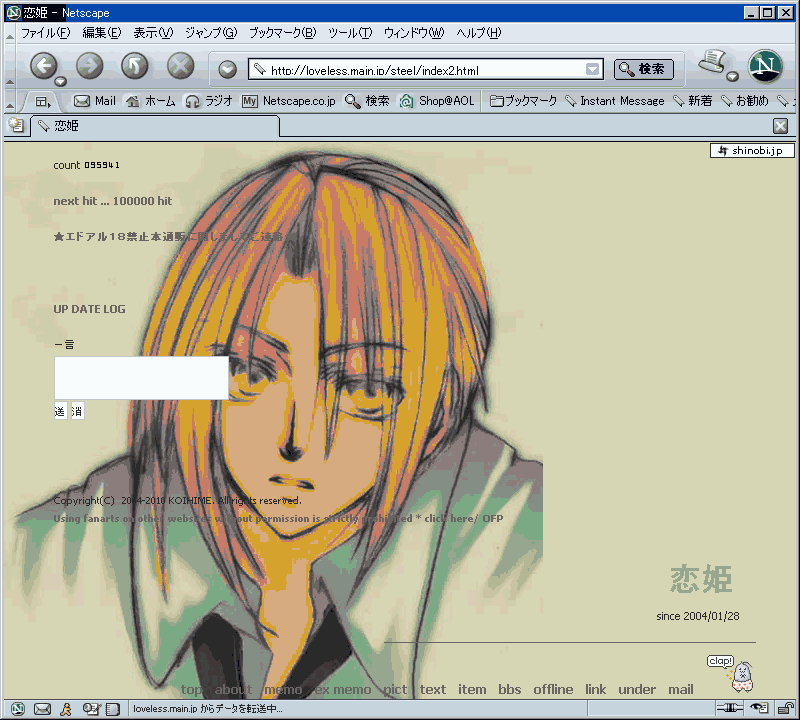This screenshot has height=720, width=800.
Task: Click the エドアル18禁止本通販 notice link
Action: click(x=168, y=236)
